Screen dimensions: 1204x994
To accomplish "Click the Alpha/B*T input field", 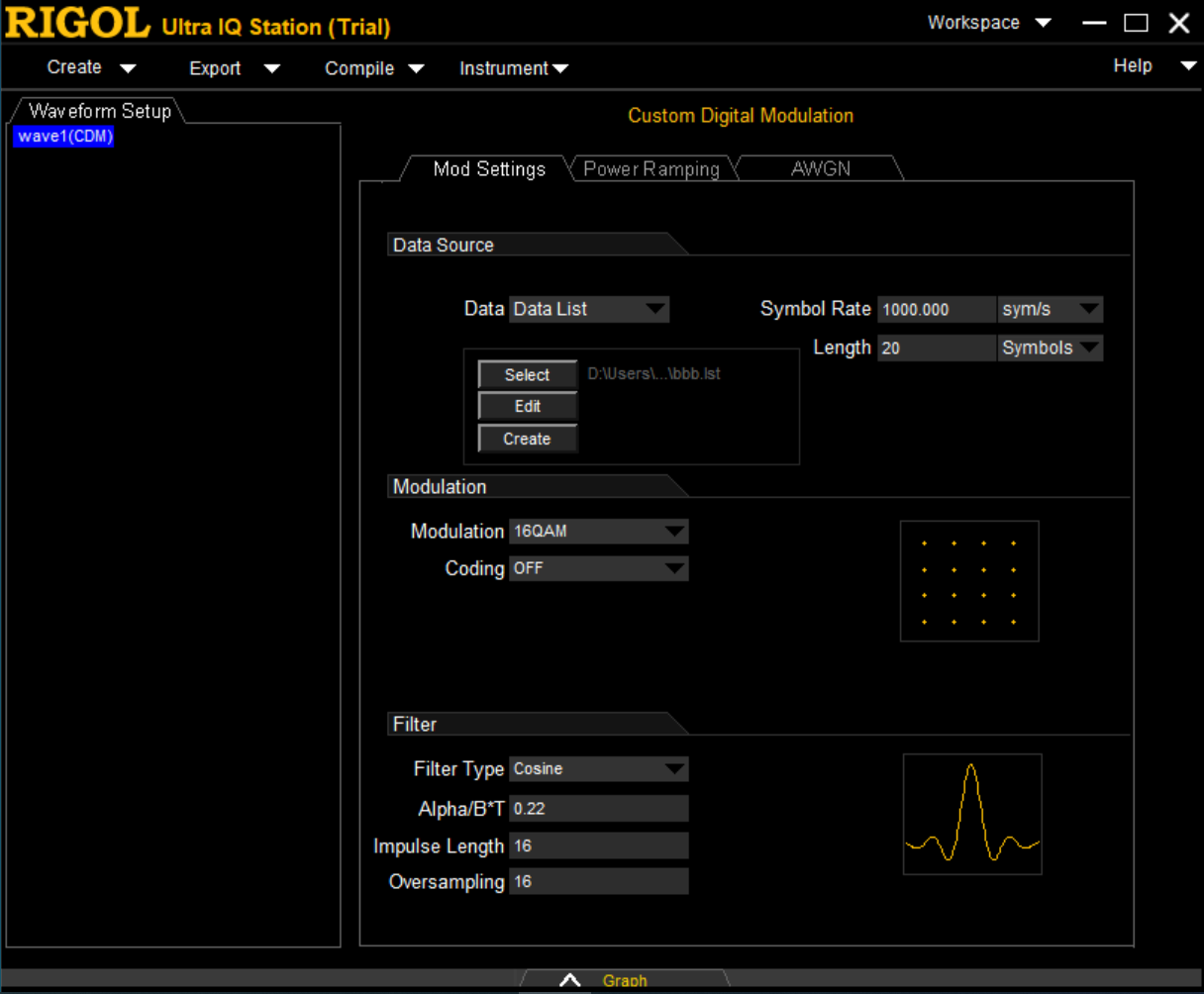I will [598, 809].
